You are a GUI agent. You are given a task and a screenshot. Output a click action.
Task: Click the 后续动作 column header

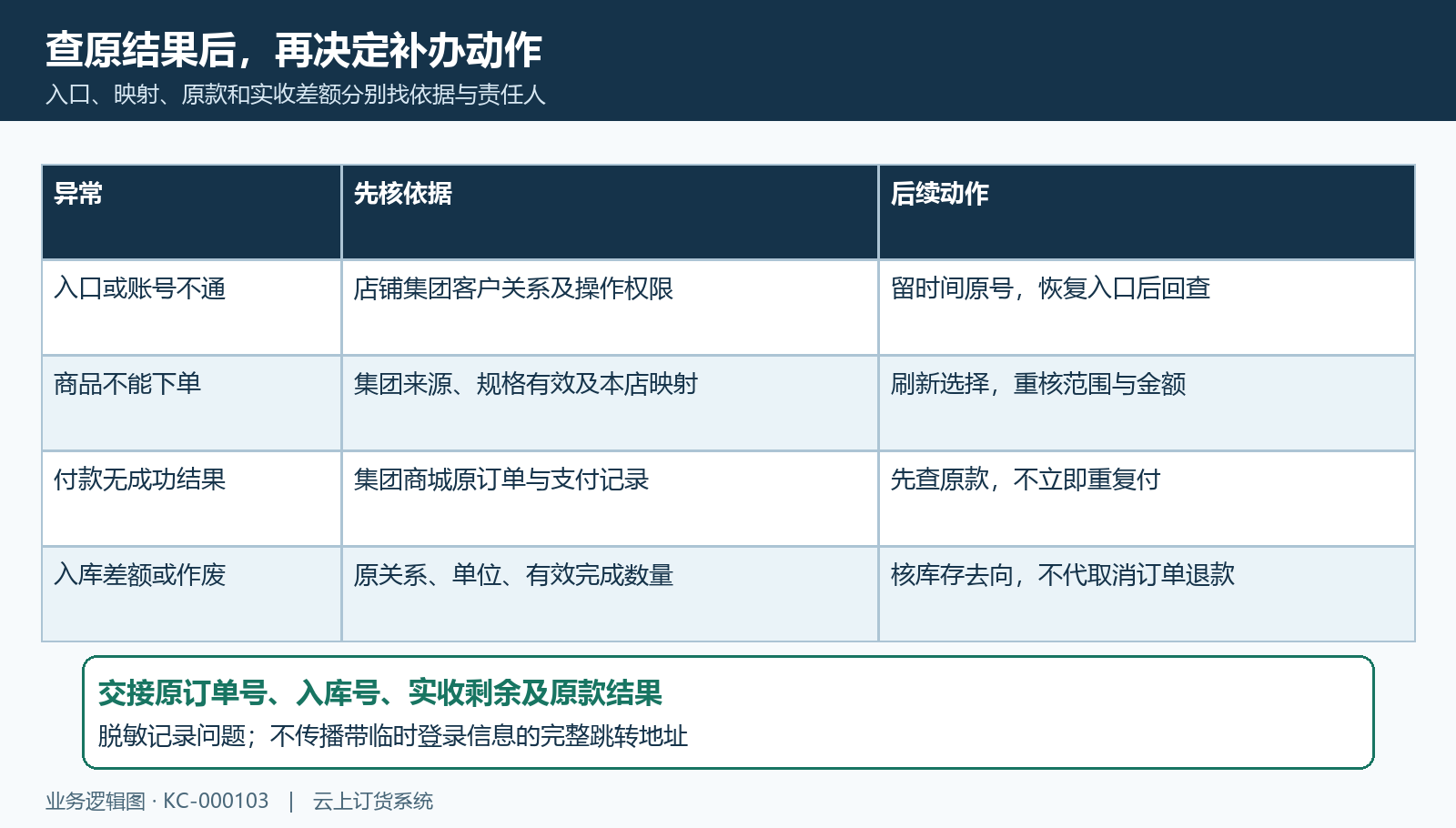click(x=1147, y=212)
